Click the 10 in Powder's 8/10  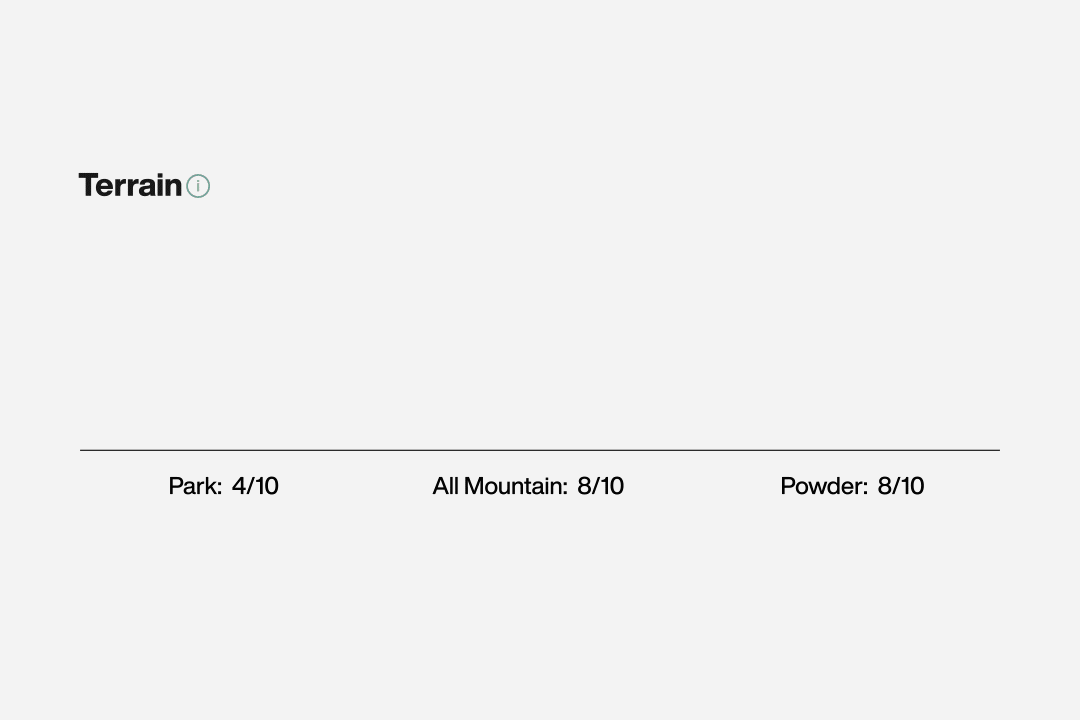coord(913,486)
